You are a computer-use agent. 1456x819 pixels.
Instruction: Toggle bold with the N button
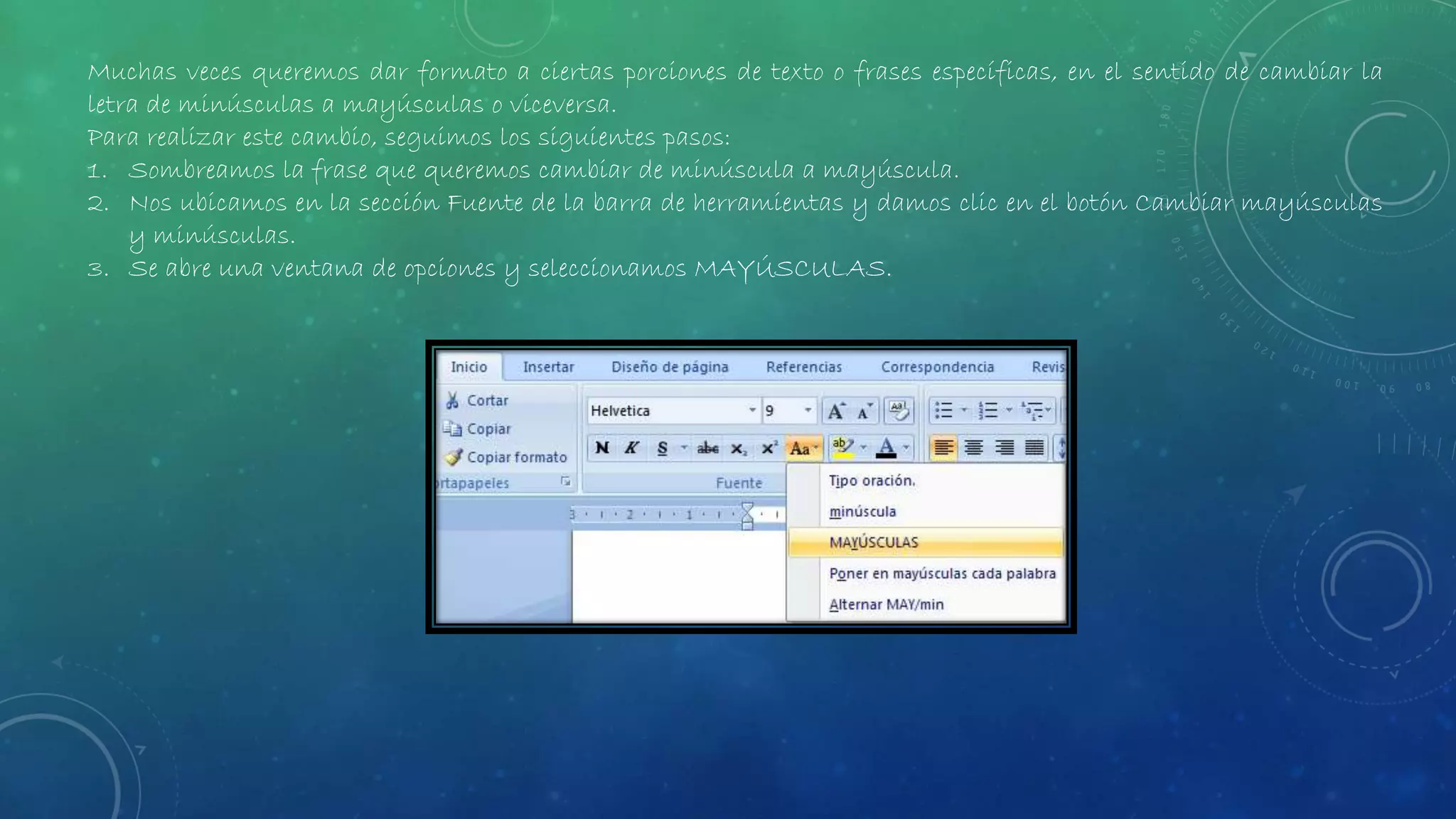[x=602, y=448]
